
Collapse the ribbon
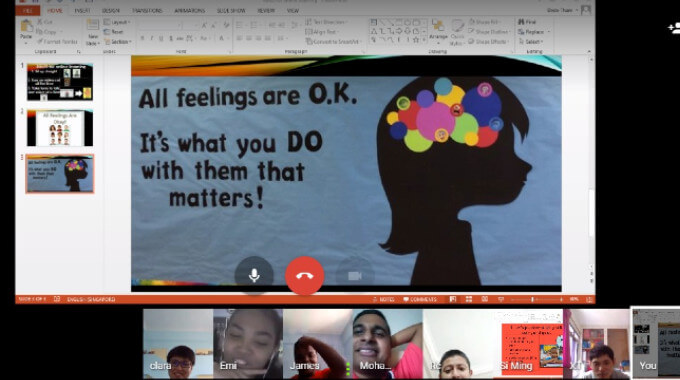point(589,51)
